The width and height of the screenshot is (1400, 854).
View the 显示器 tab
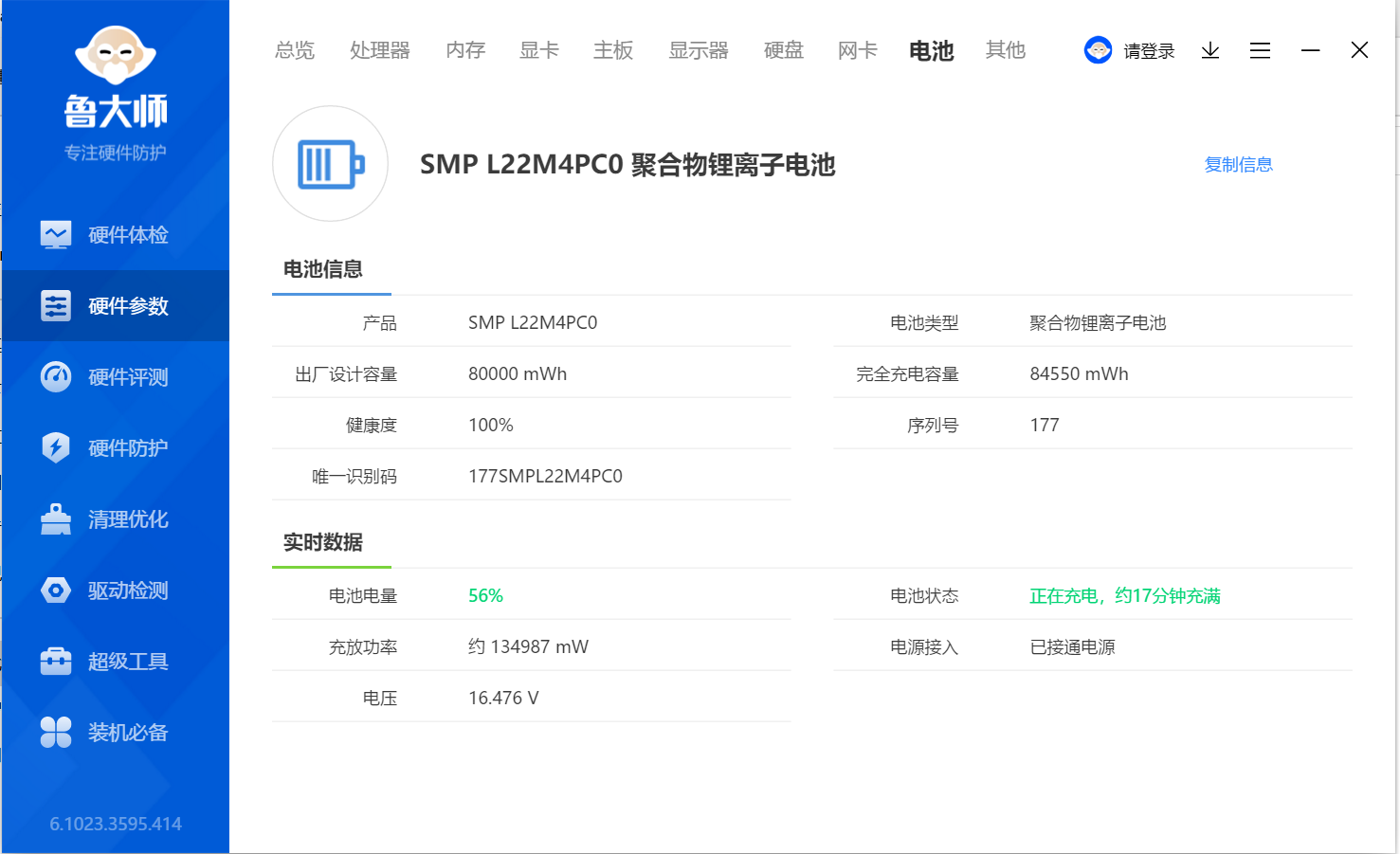[x=699, y=50]
